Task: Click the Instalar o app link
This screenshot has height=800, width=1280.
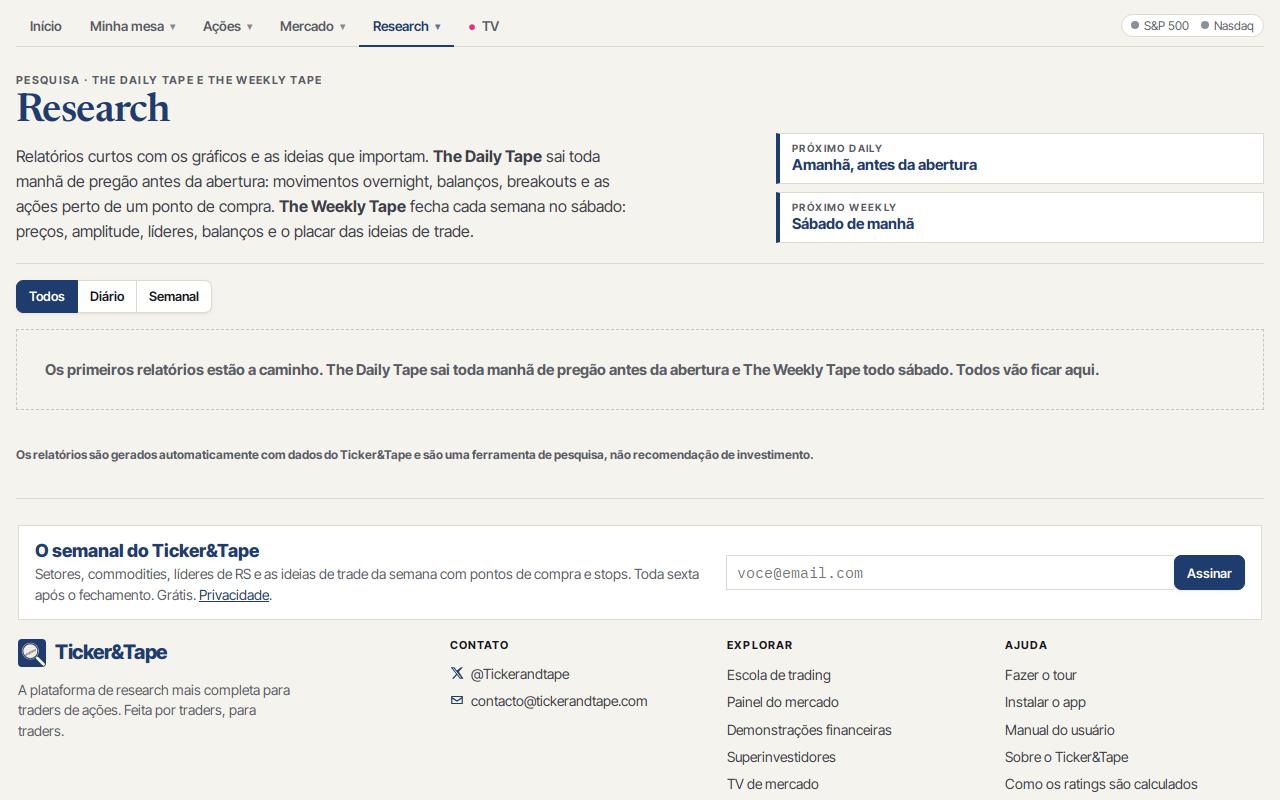Action: (x=1045, y=702)
